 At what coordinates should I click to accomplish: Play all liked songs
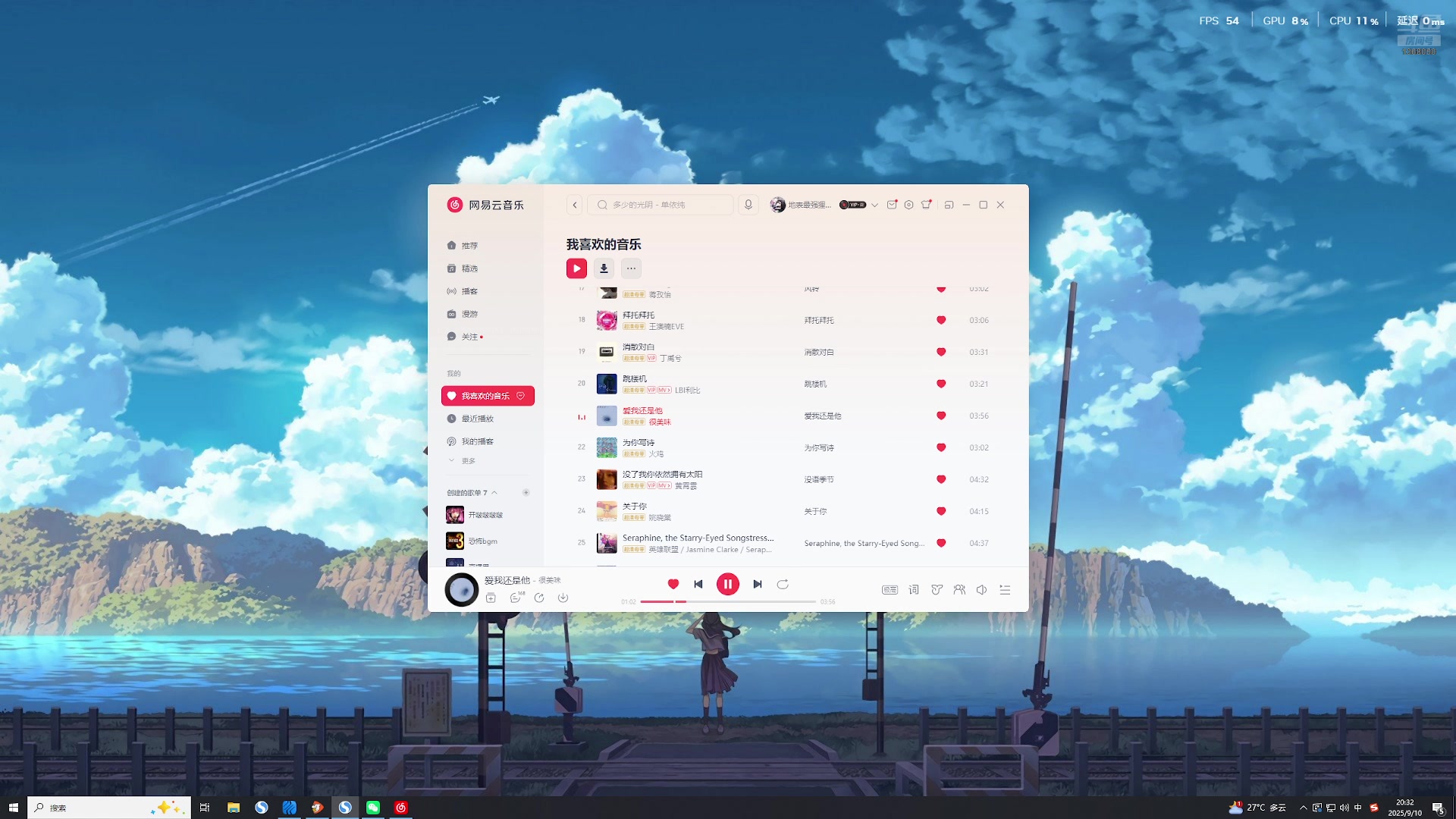click(576, 268)
